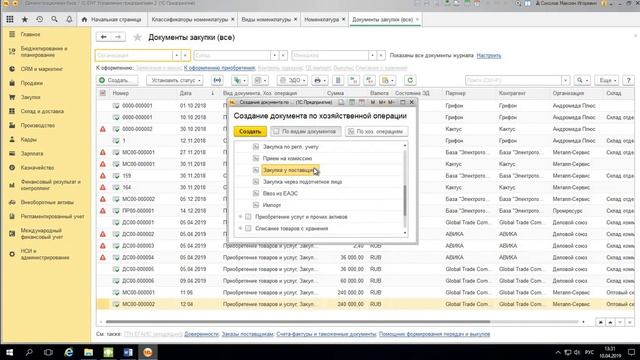Open the sections grid menu icon

coord(10,19)
